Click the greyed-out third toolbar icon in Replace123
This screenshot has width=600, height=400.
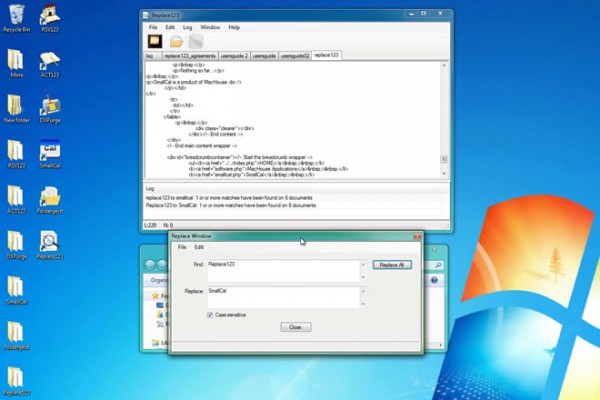click(196, 42)
